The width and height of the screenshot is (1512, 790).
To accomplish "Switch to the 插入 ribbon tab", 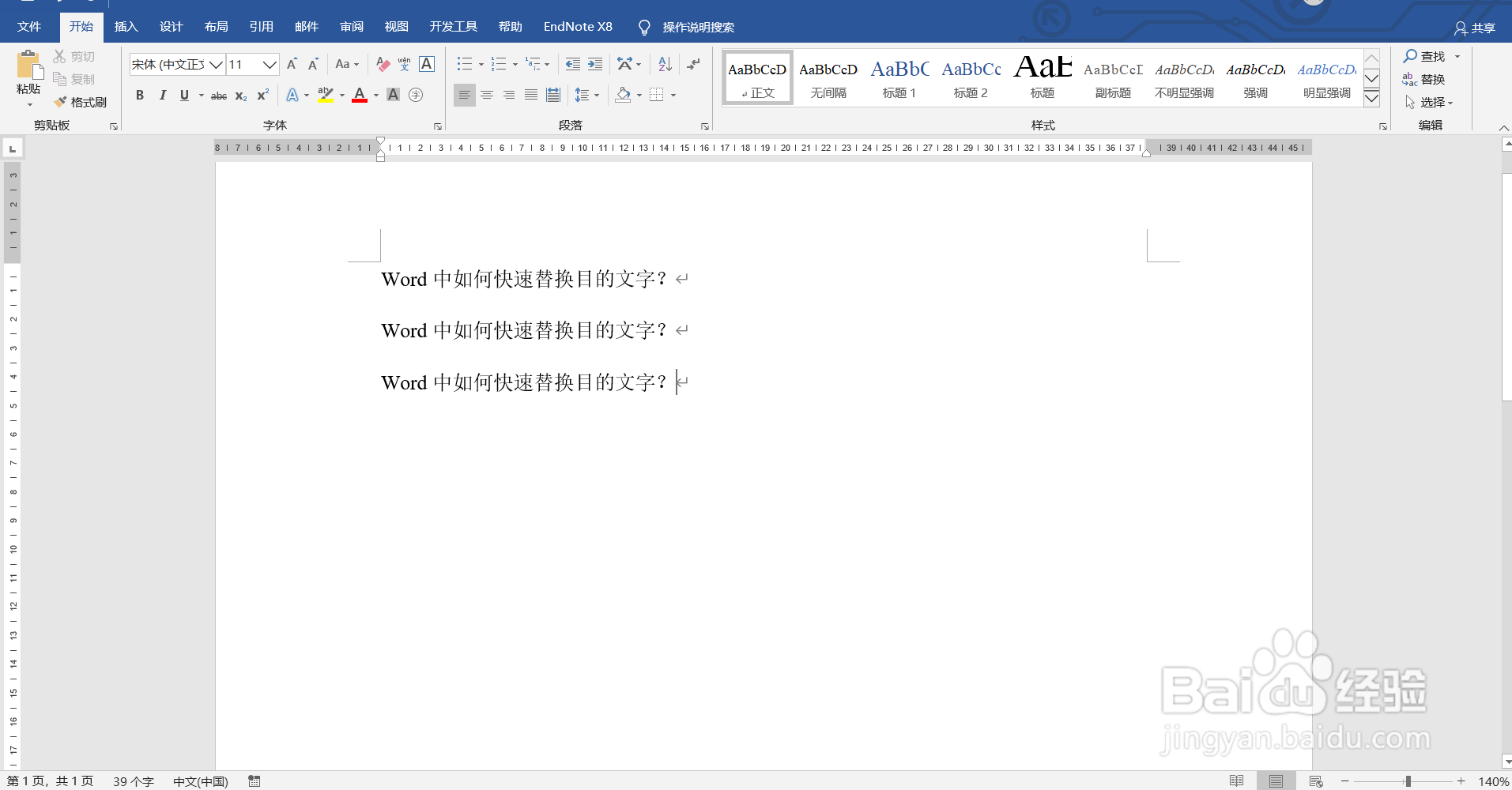I will click(126, 26).
